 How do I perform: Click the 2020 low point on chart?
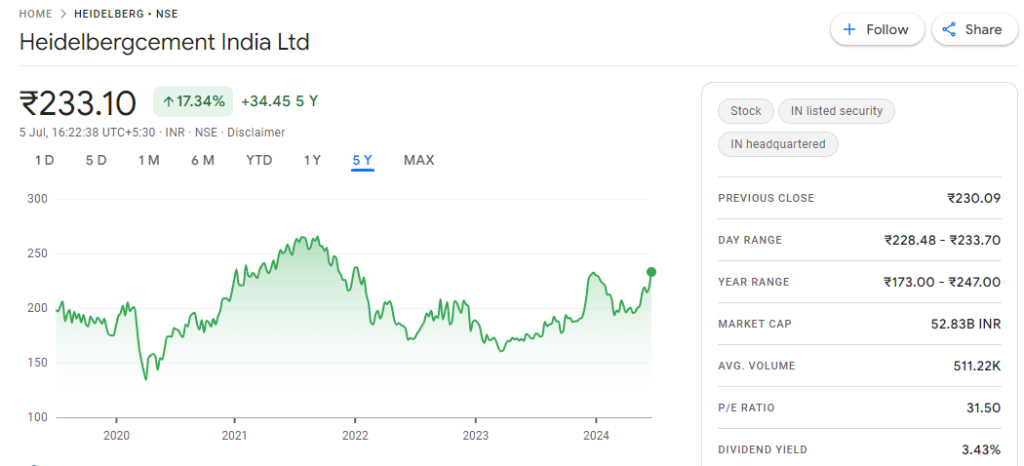145,378
